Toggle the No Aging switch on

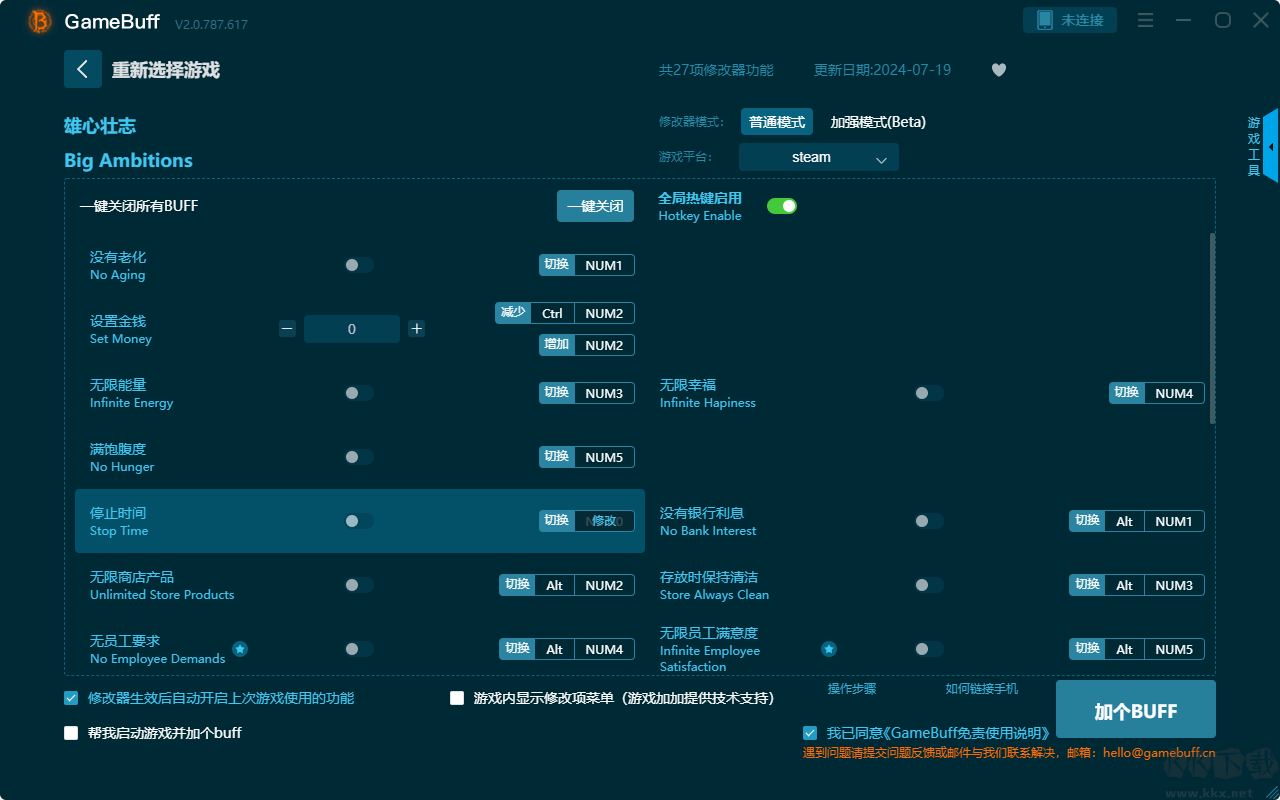pyautogui.click(x=359, y=265)
